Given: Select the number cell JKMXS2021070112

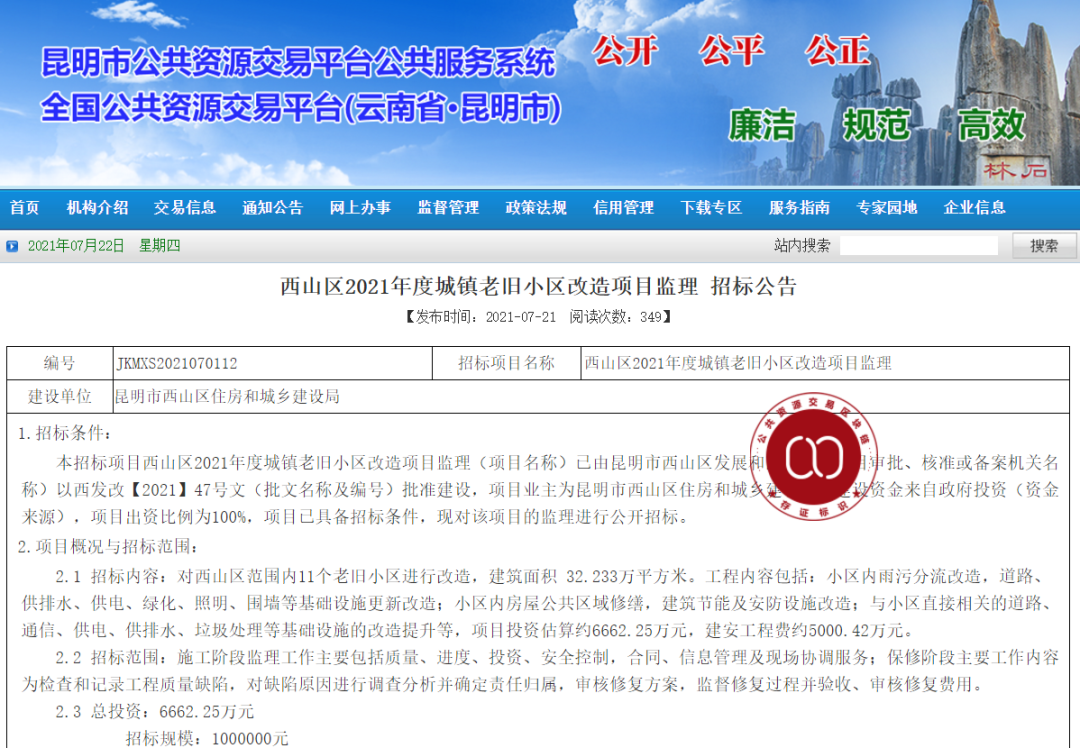Looking at the screenshot, I should (x=273, y=363).
